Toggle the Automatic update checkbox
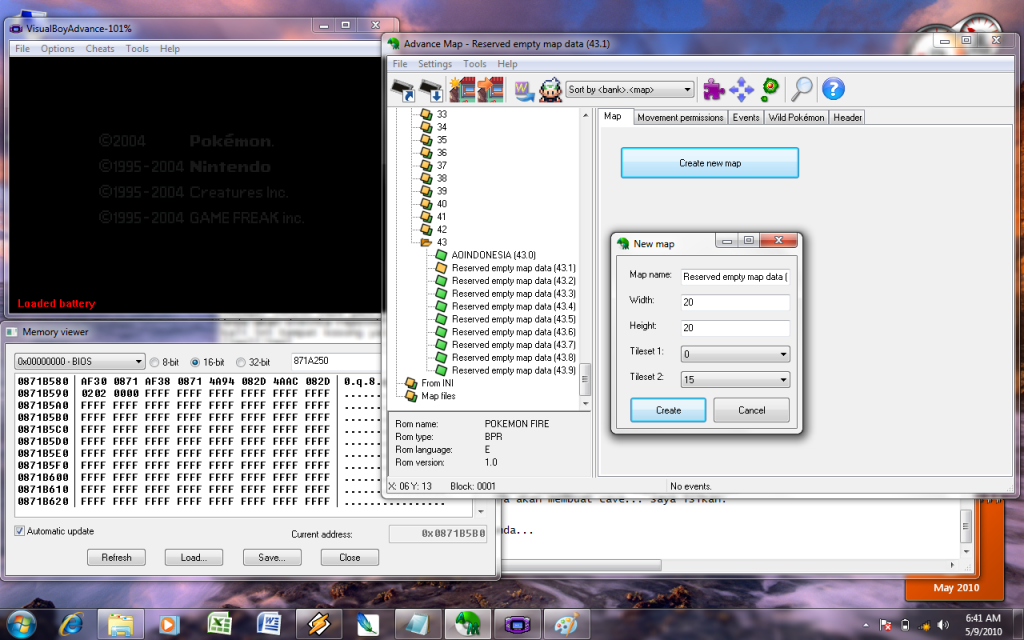This screenshot has width=1024, height=640. [20, 531]
